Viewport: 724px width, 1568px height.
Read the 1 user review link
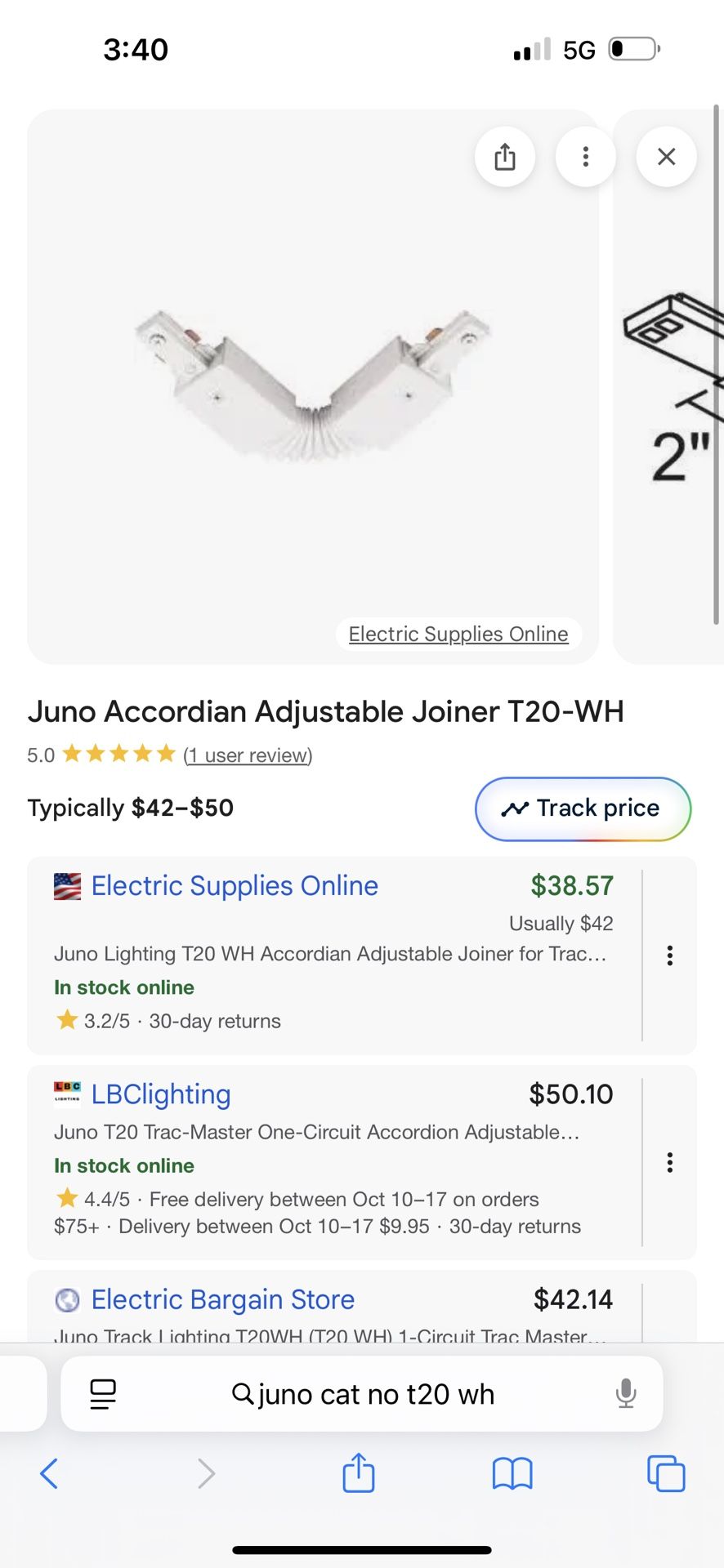[x=248, y=755]
